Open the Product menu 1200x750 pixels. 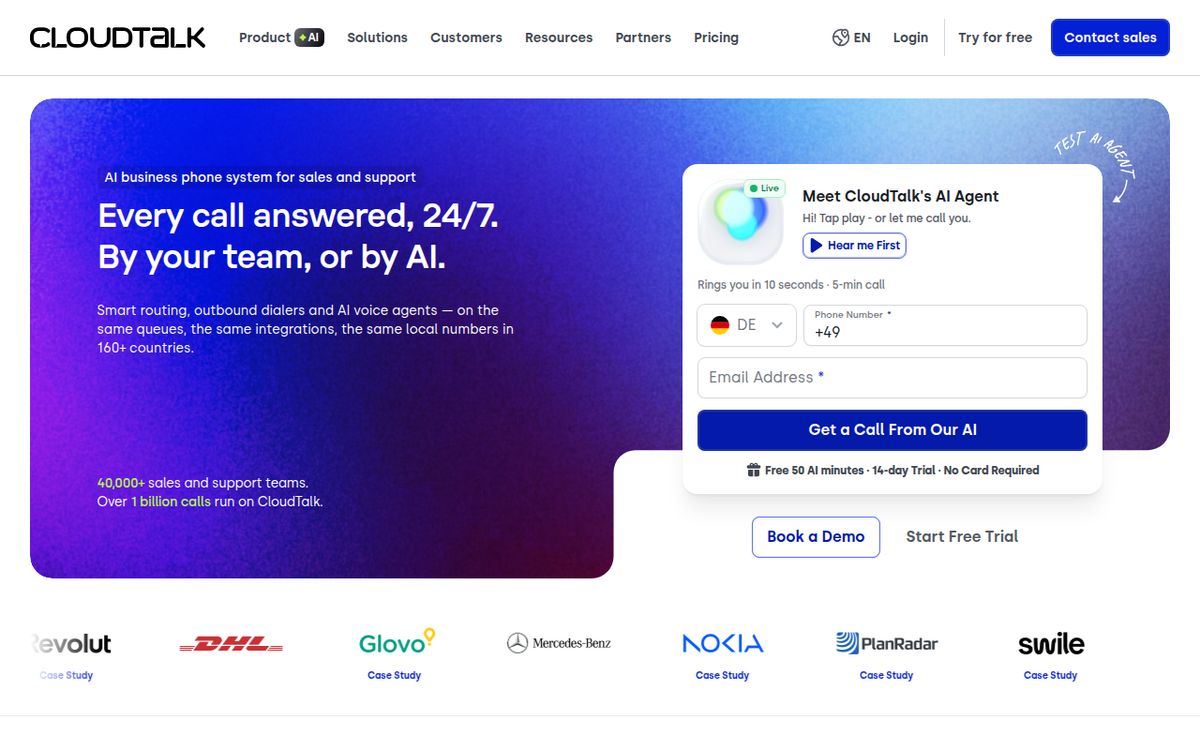click(x=281, y=37)
